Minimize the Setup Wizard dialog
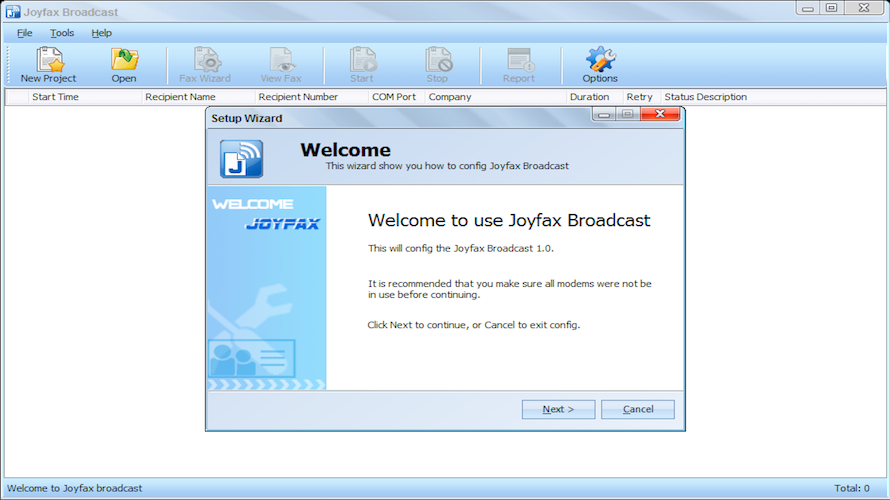The width and height of the screenshot is (890, 500). point(604,114)
